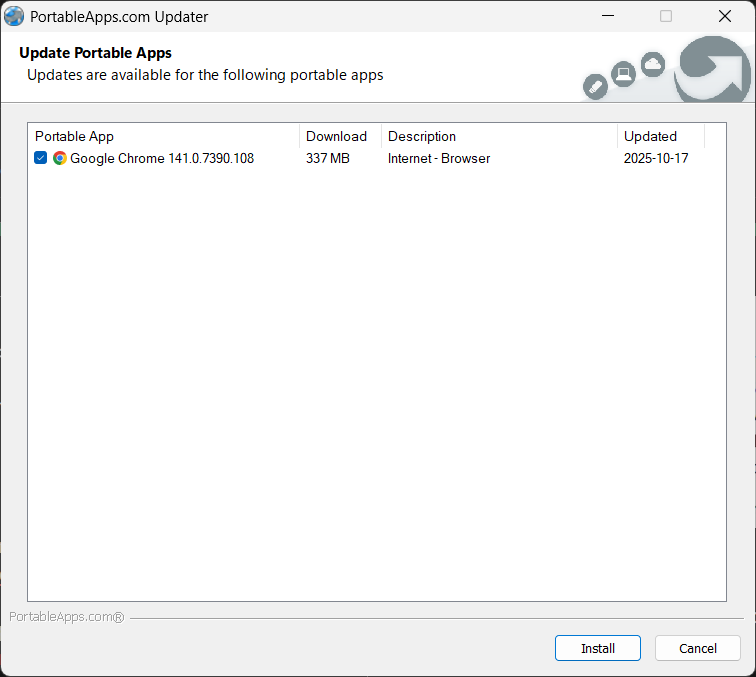Select the Google Chrome 141.0.7390.108 row
This screenshot has width=756, height=677.
click(162, 158)
